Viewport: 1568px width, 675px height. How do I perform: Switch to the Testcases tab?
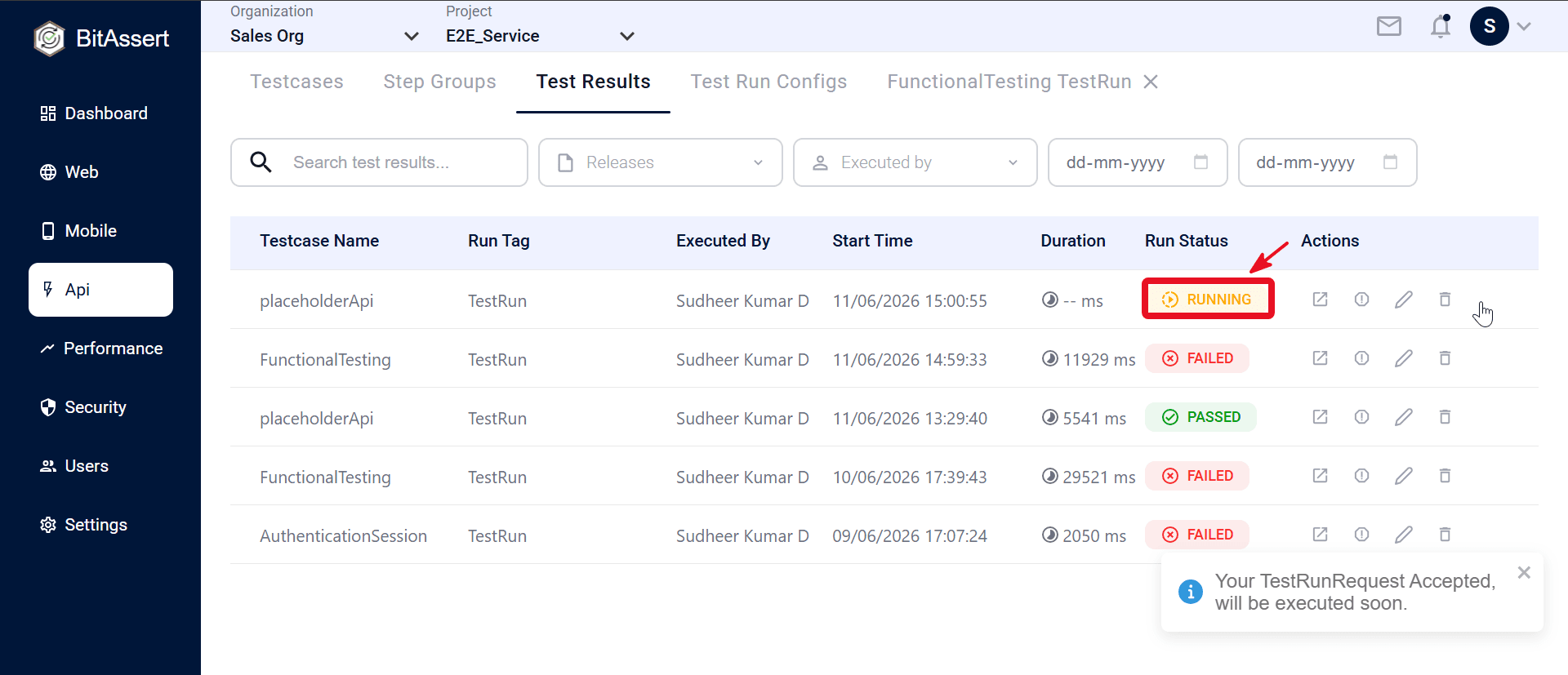click(296, 82)
